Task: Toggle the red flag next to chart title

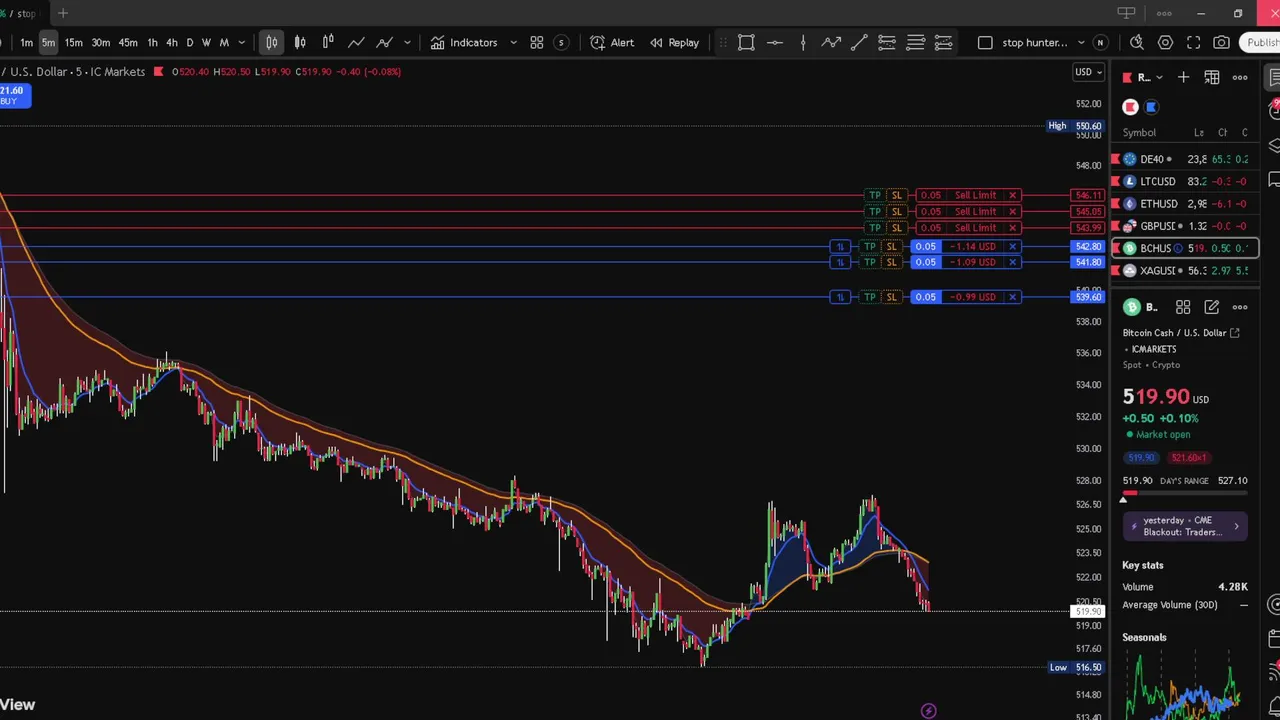Action: pyautogui.click(x=158, y=71)
